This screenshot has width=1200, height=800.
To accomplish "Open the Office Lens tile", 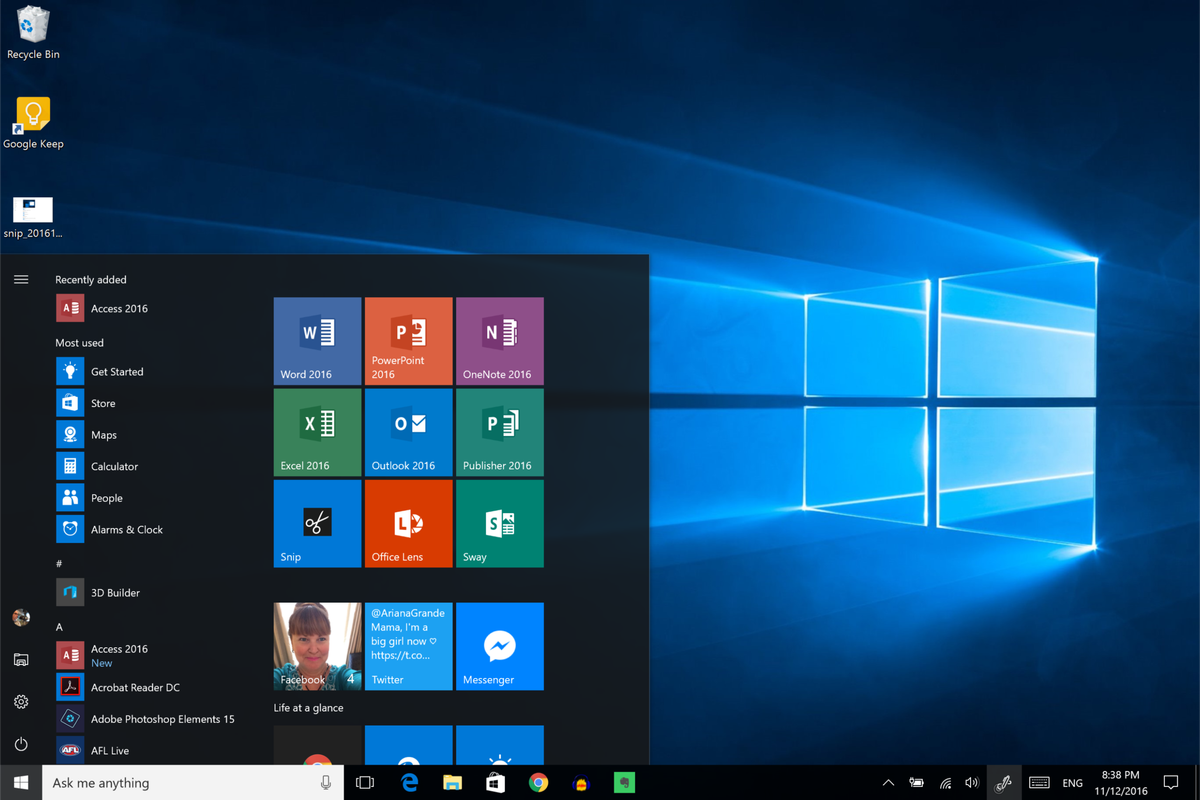I will pos(408,523).
